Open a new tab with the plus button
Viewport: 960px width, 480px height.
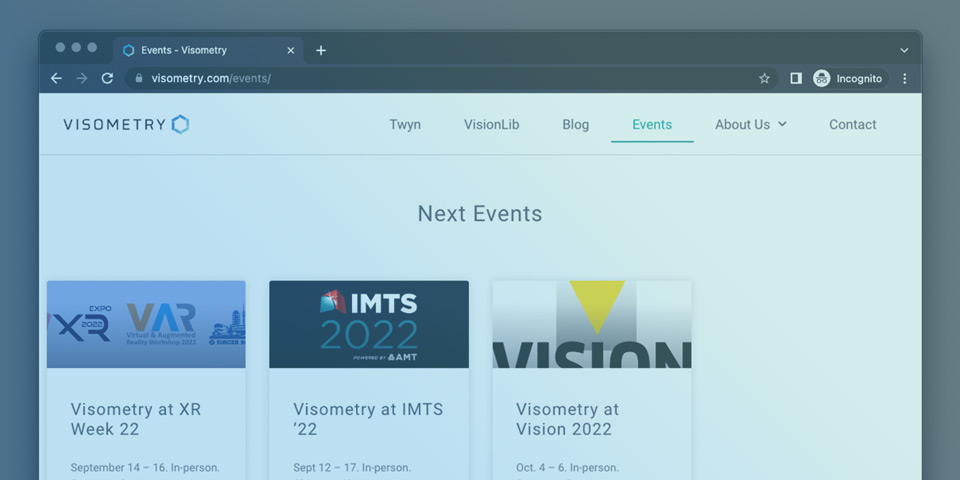(x=321, y=50)
